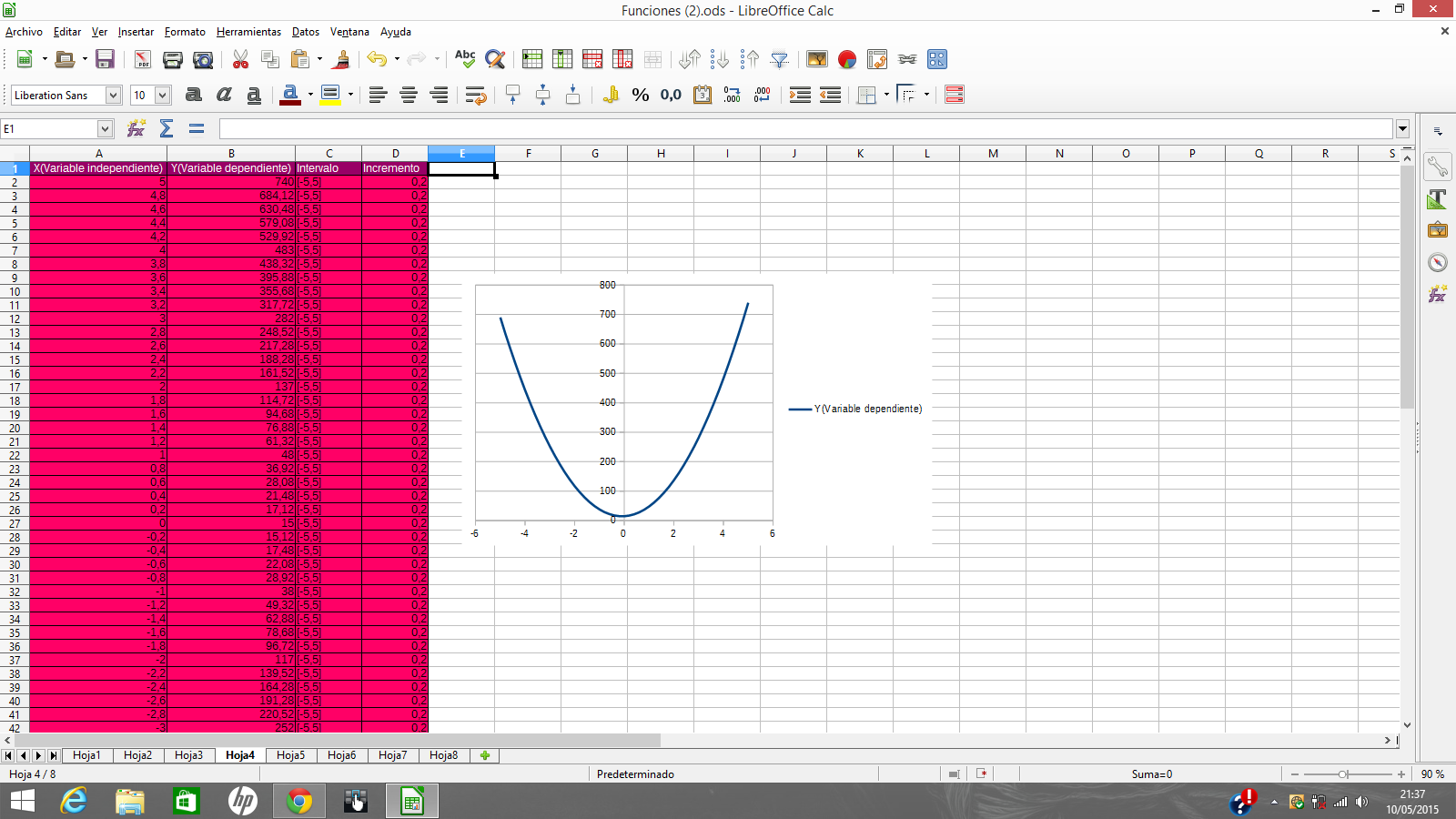Open the Formato menu
This screenshot has width=1456, height=819.
point(185,32)
